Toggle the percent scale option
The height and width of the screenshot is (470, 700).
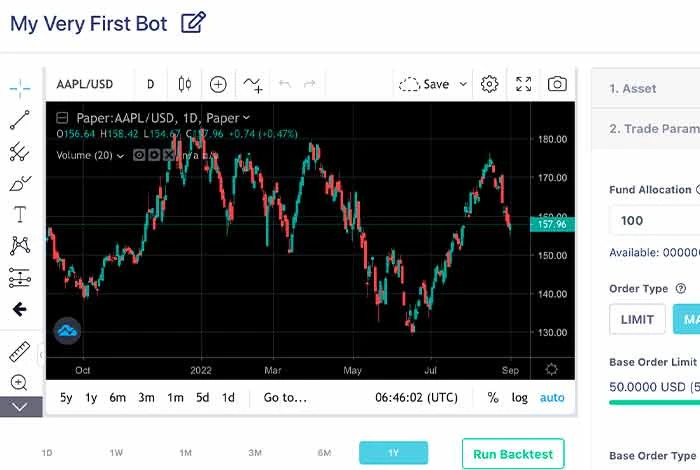[x=493, y=397]
